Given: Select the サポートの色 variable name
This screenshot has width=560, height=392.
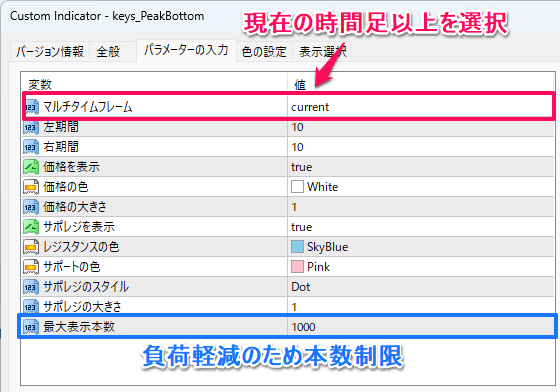Looking at the screenshot, I should pyautogui.click(x=71, y=267).
